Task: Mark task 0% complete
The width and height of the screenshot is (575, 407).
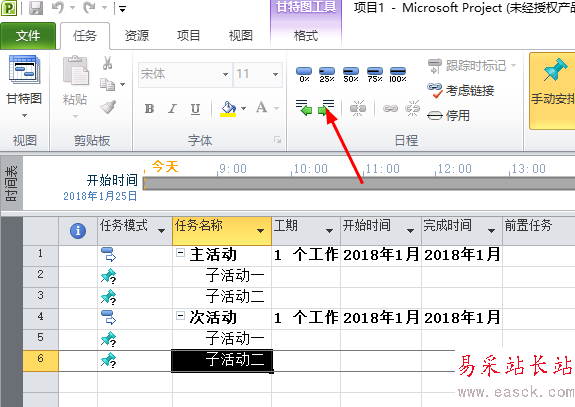Action: [x=304, y=74]
